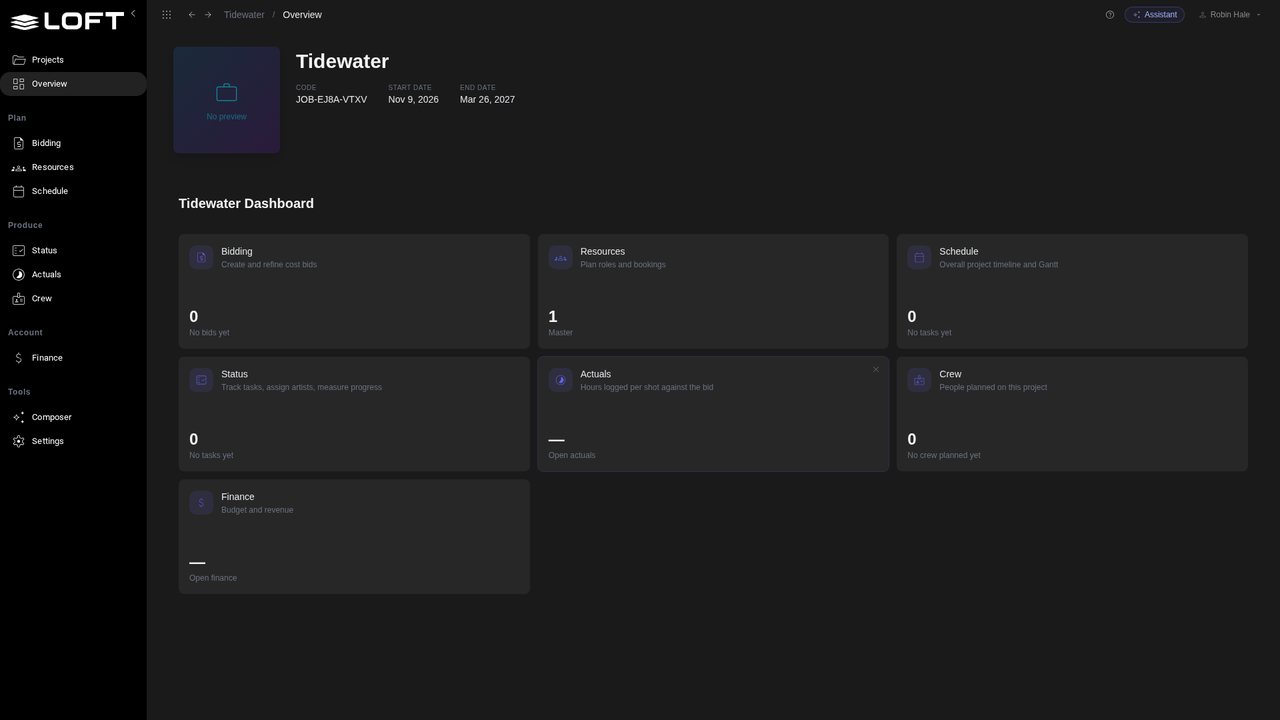Click the Schedule card calendar icon

919,257
